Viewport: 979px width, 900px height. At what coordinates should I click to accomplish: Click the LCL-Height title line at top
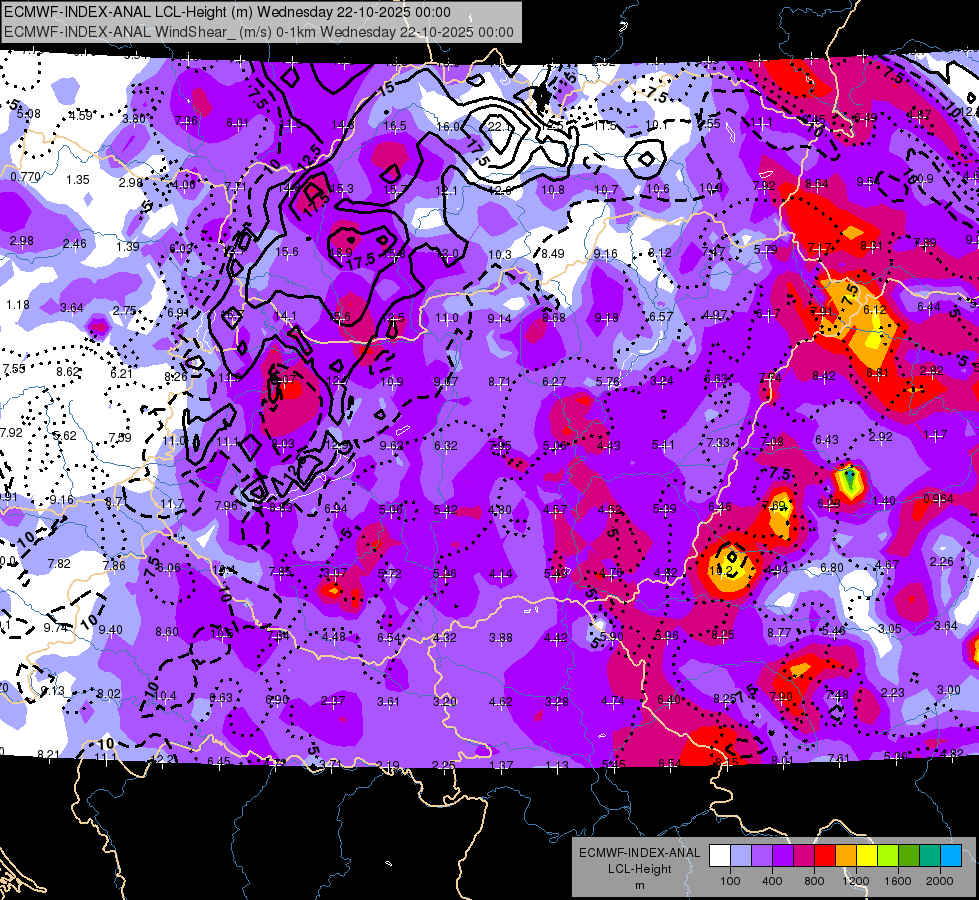click(228, 12)
